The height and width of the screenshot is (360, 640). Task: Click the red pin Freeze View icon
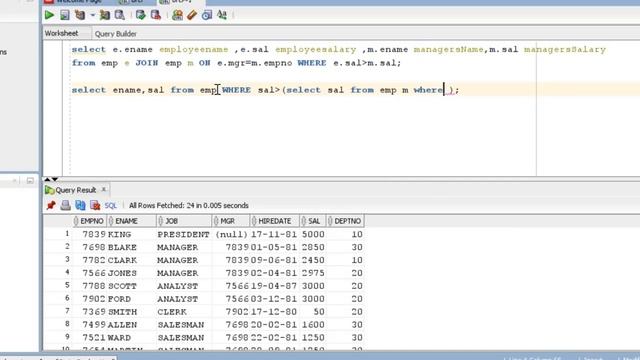51,205
